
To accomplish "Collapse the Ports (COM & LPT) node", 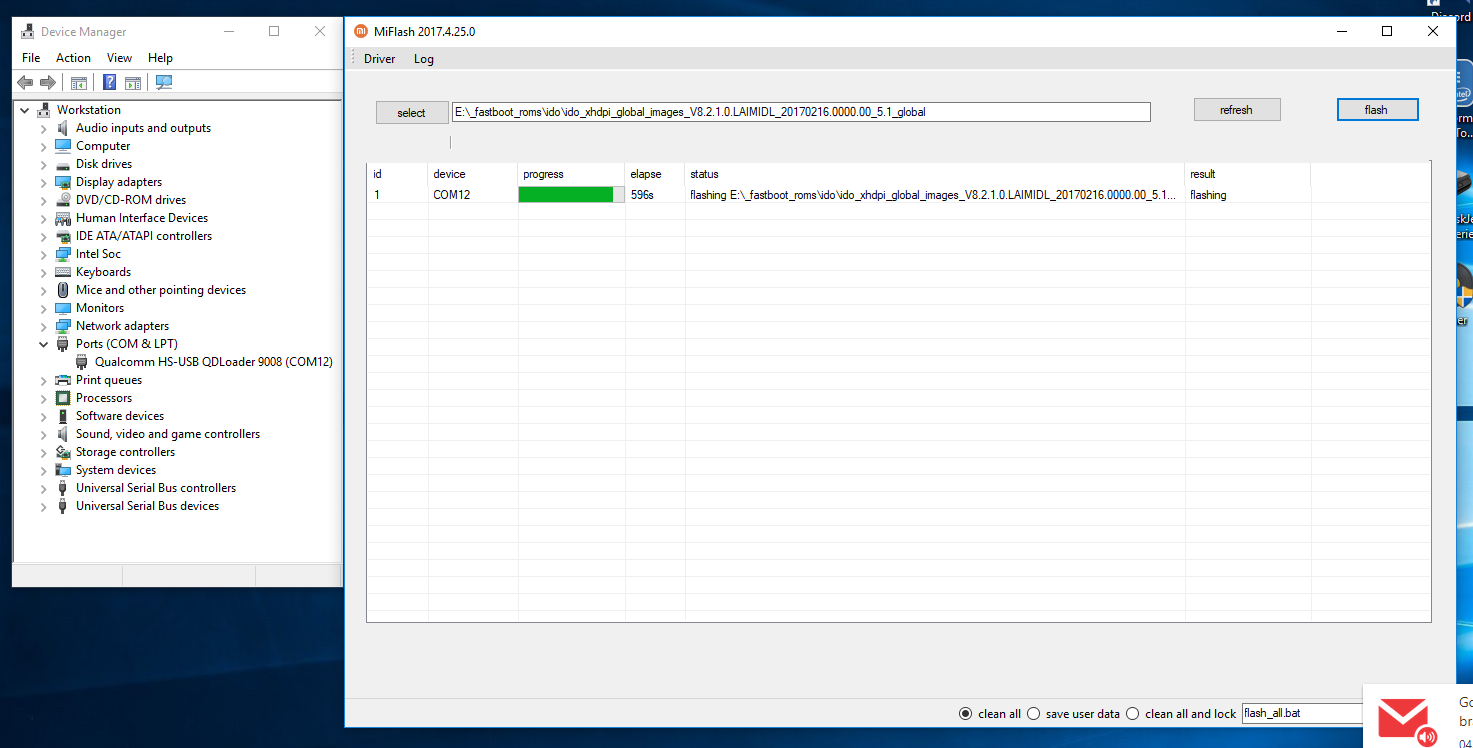I will tap(43, 344).
